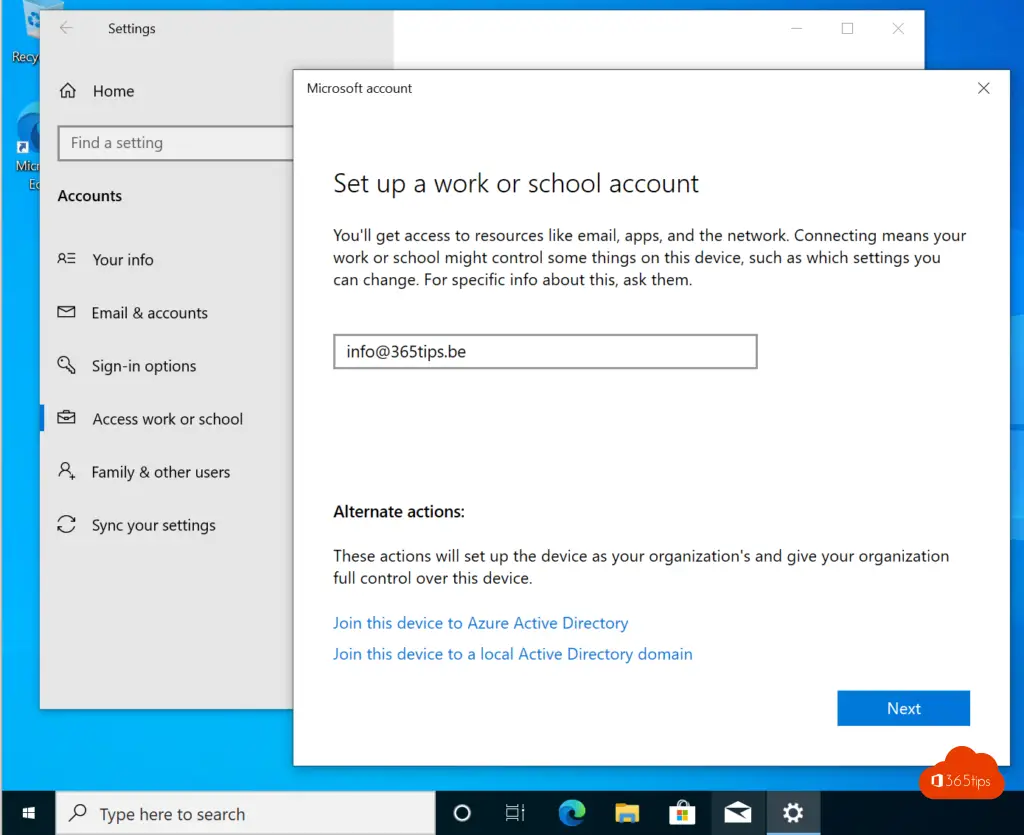Click Join this device to Azure Active Directory
This screenshot has height=835, width=1024.
coord(480,623)
